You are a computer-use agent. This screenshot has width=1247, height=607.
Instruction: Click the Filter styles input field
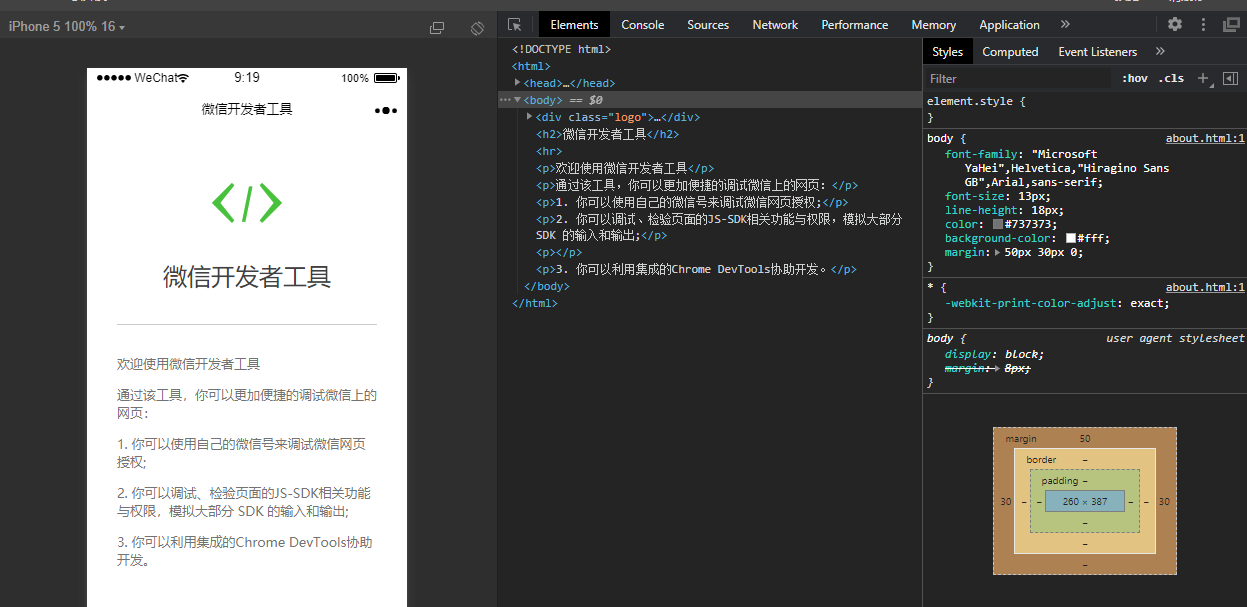click(x=1017, y=78)
